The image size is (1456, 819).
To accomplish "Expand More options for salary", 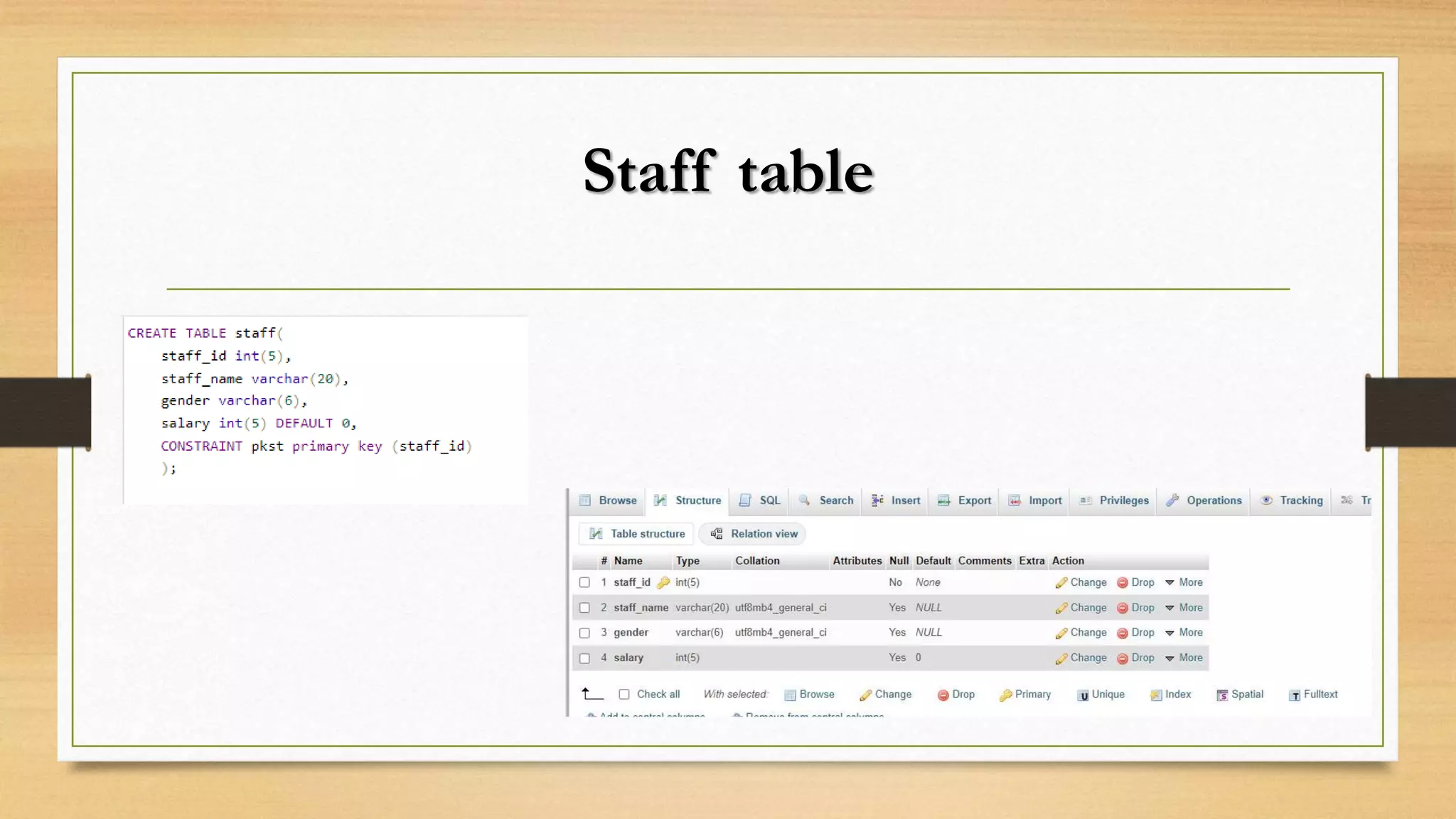I will tap(1184, 658).
